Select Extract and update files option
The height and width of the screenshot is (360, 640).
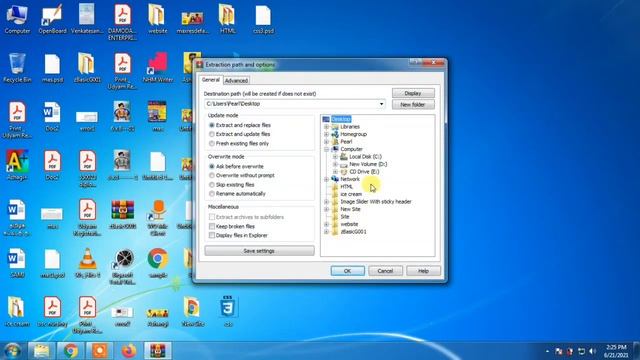[x=239, y=134]
